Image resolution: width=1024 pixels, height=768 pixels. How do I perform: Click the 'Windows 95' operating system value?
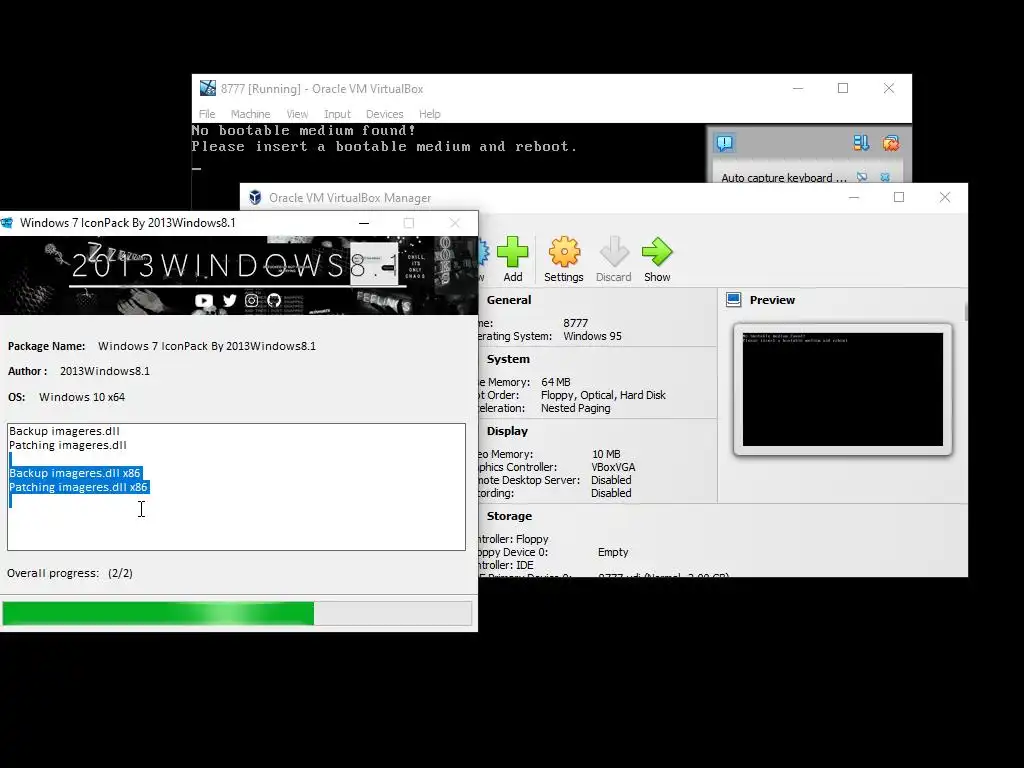[x=592, y=336]
